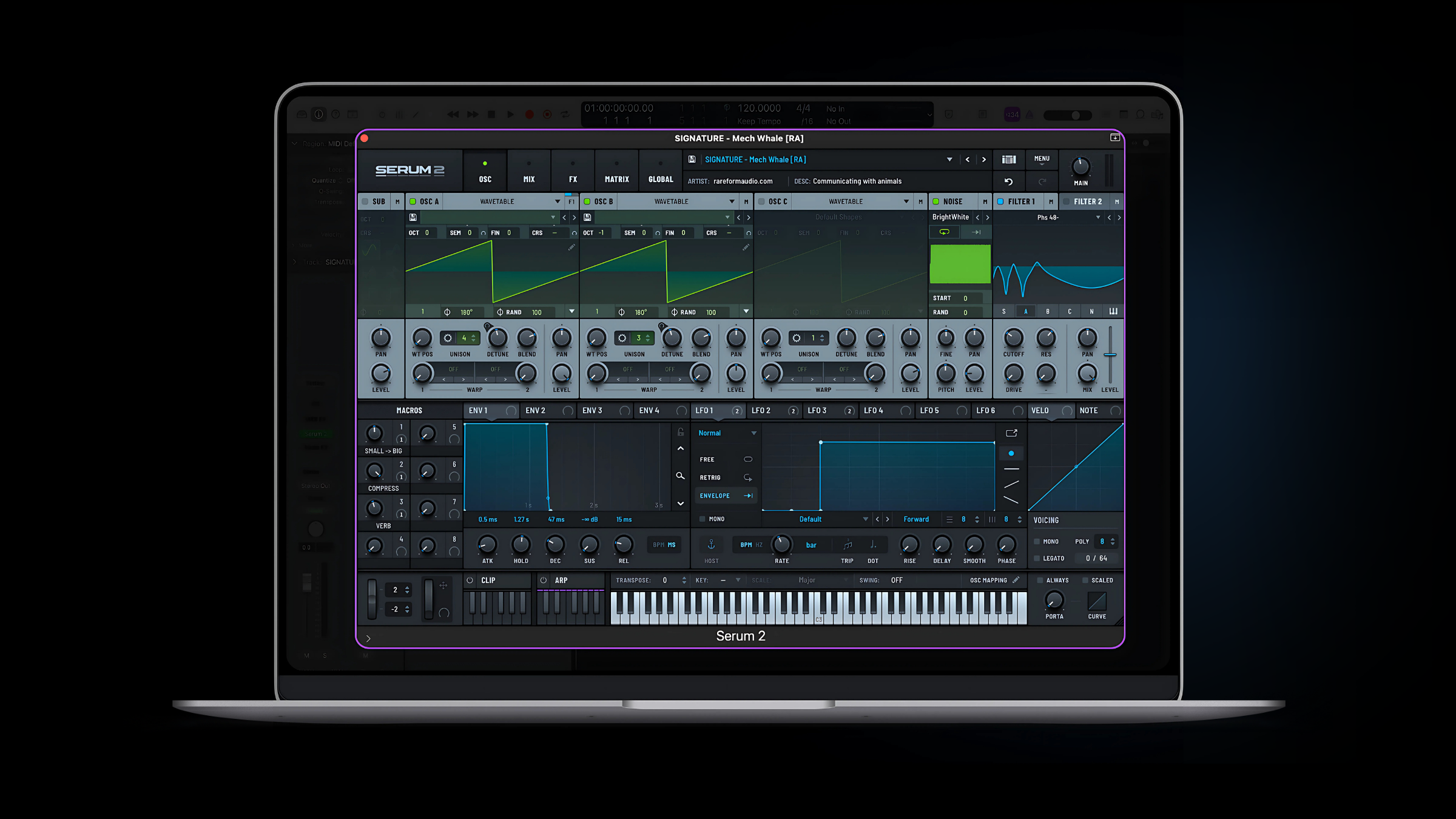The image size is (1456, 819).
Task: Expand OSC A unison options arrow
Action: (571, 311)
